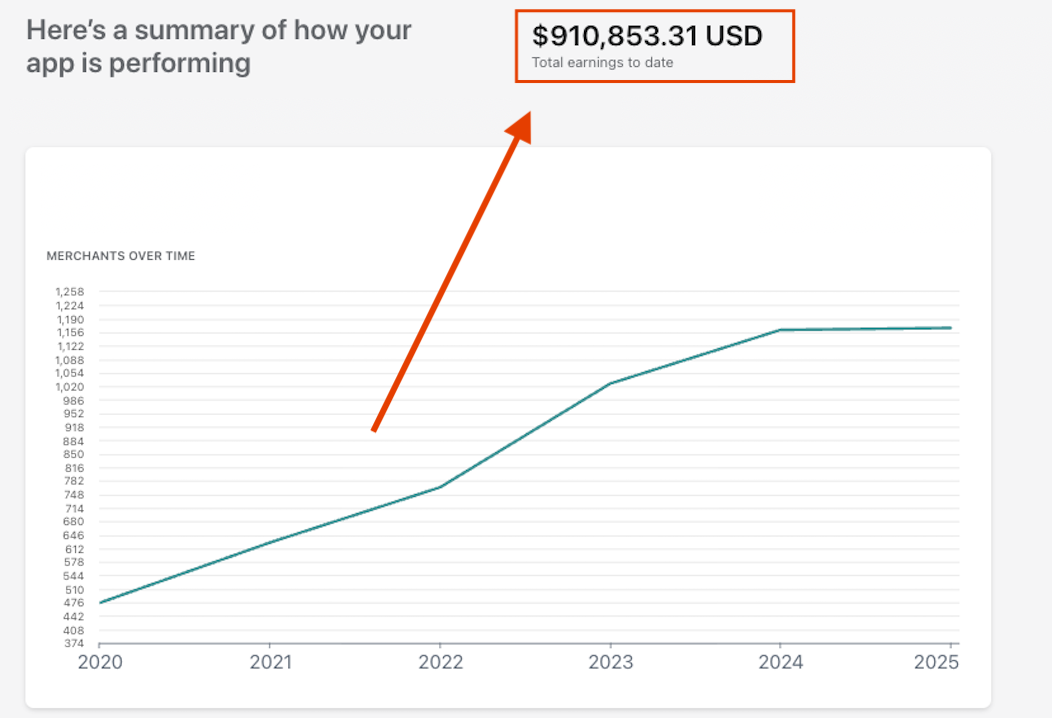
Task: Click the chart data point at 2023
Action: point(613,382)
